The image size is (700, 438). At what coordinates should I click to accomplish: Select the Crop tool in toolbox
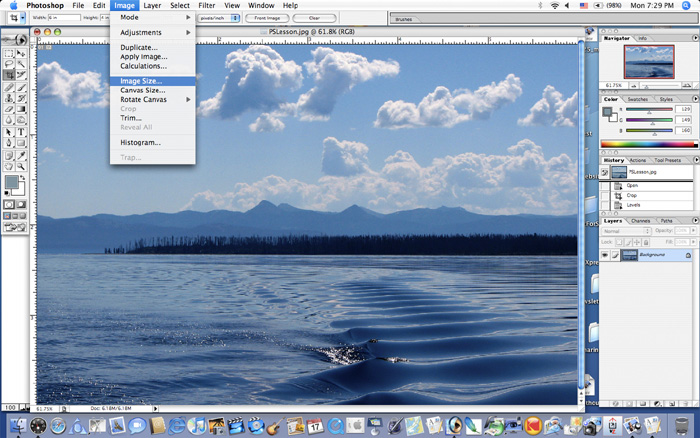click(9, 75)
